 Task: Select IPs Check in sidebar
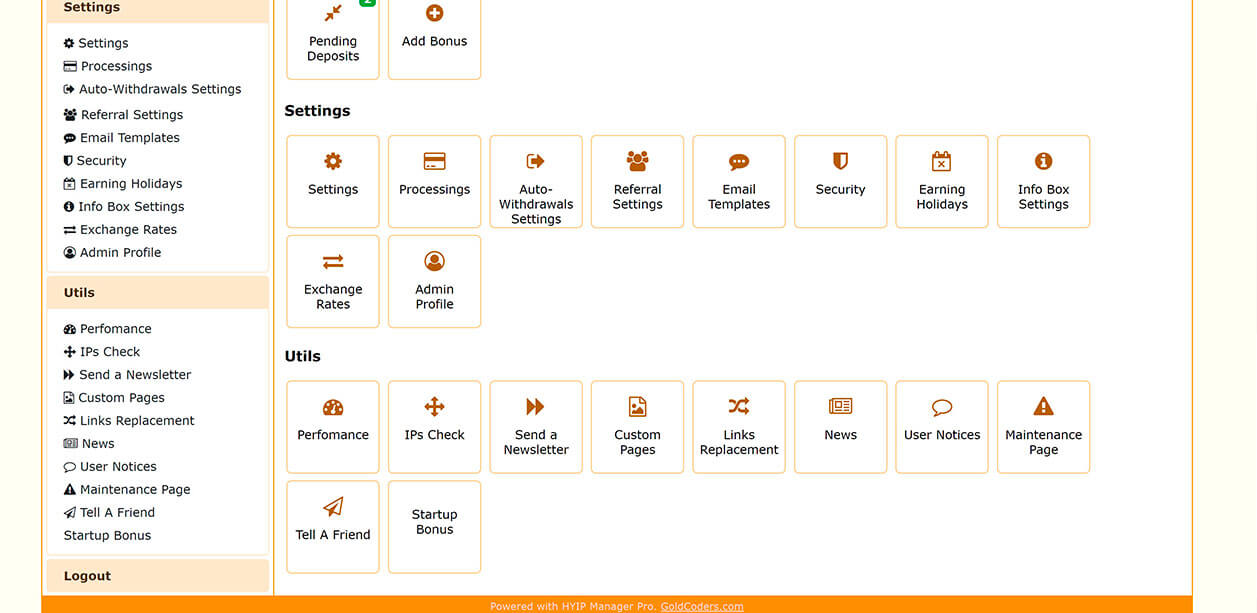click(102, 352)
